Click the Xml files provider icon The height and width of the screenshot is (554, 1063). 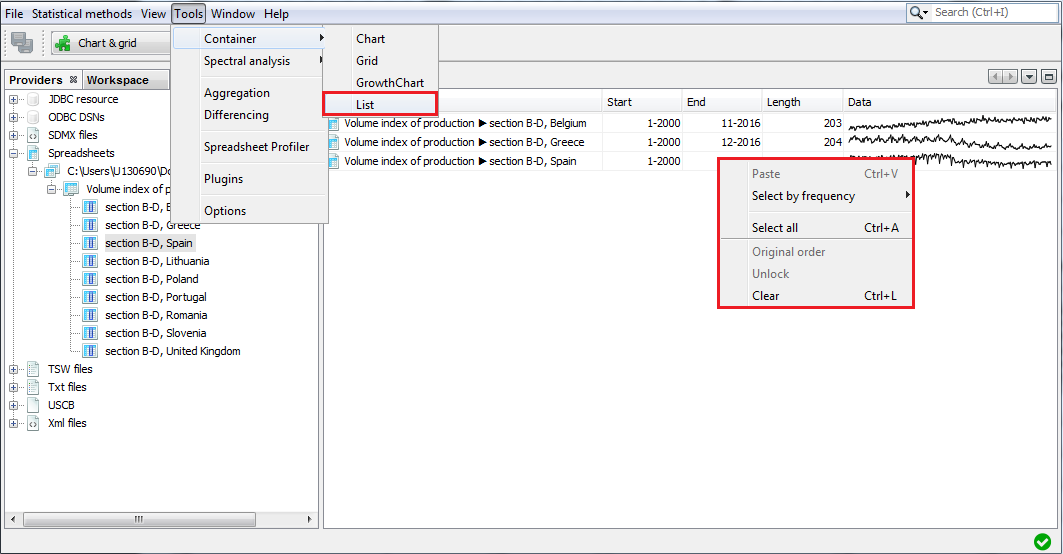35,423
